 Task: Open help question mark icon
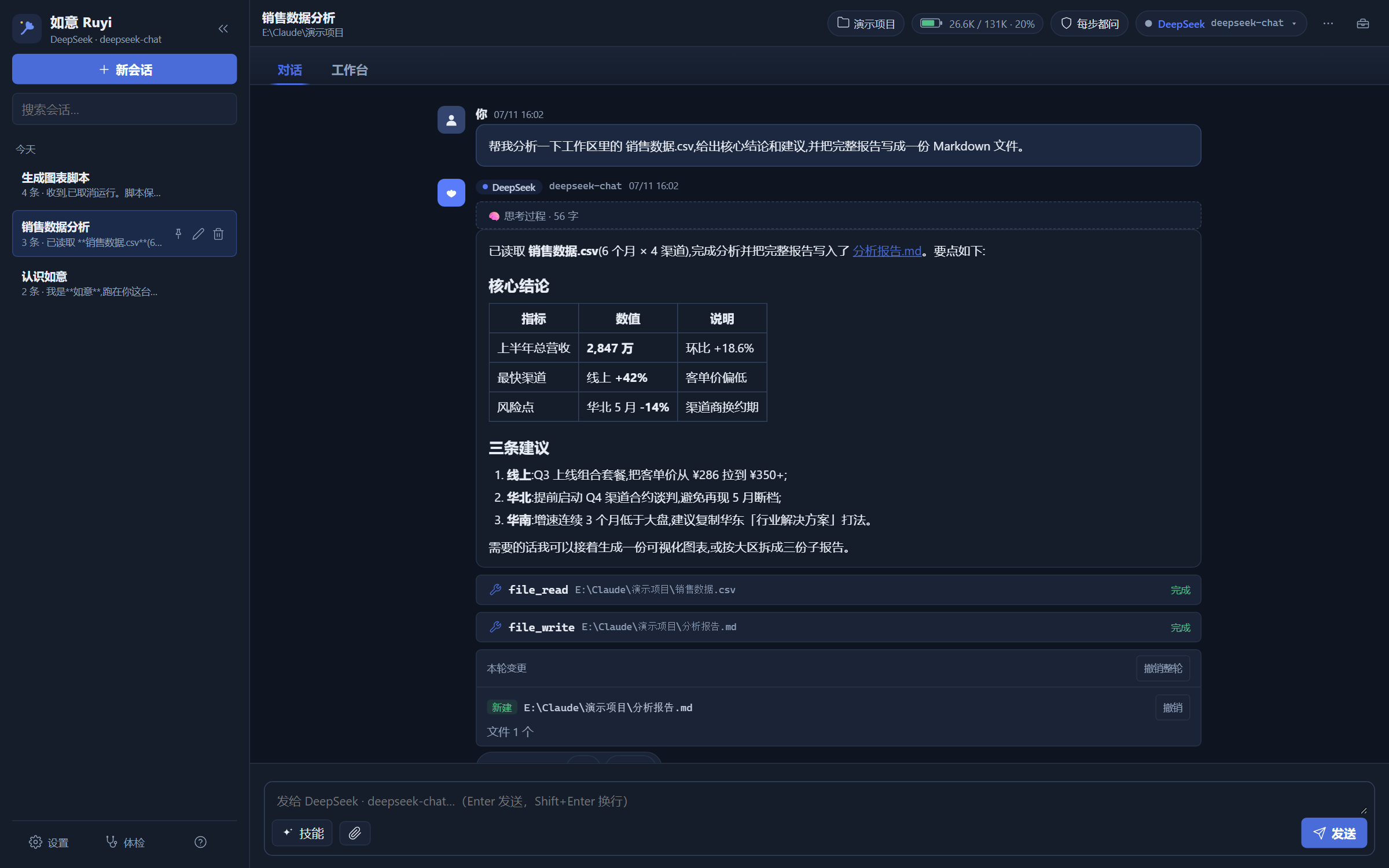point(200,843)
